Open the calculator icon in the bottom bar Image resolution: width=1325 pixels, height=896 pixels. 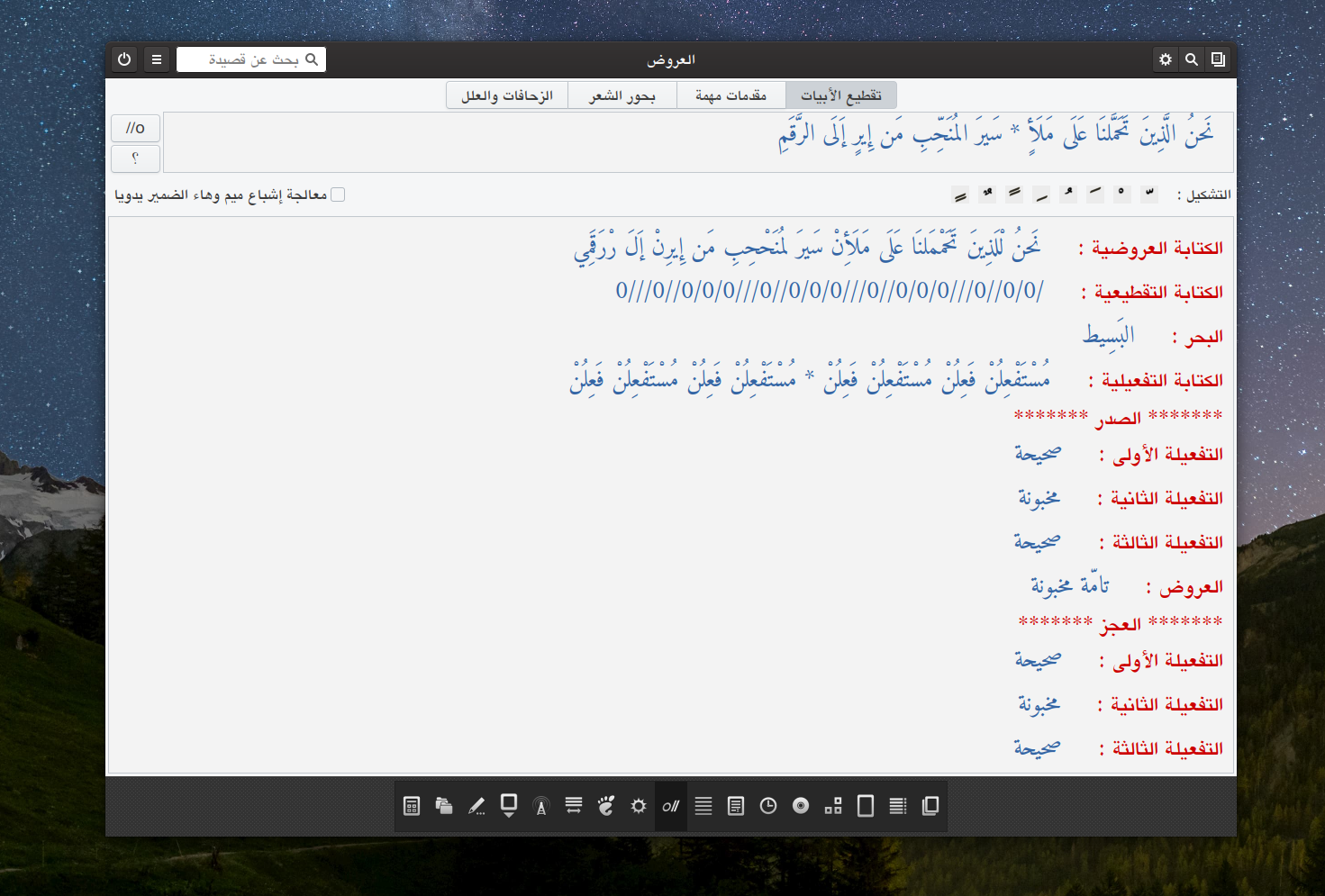pyautogui.click(x=412, y=806)
